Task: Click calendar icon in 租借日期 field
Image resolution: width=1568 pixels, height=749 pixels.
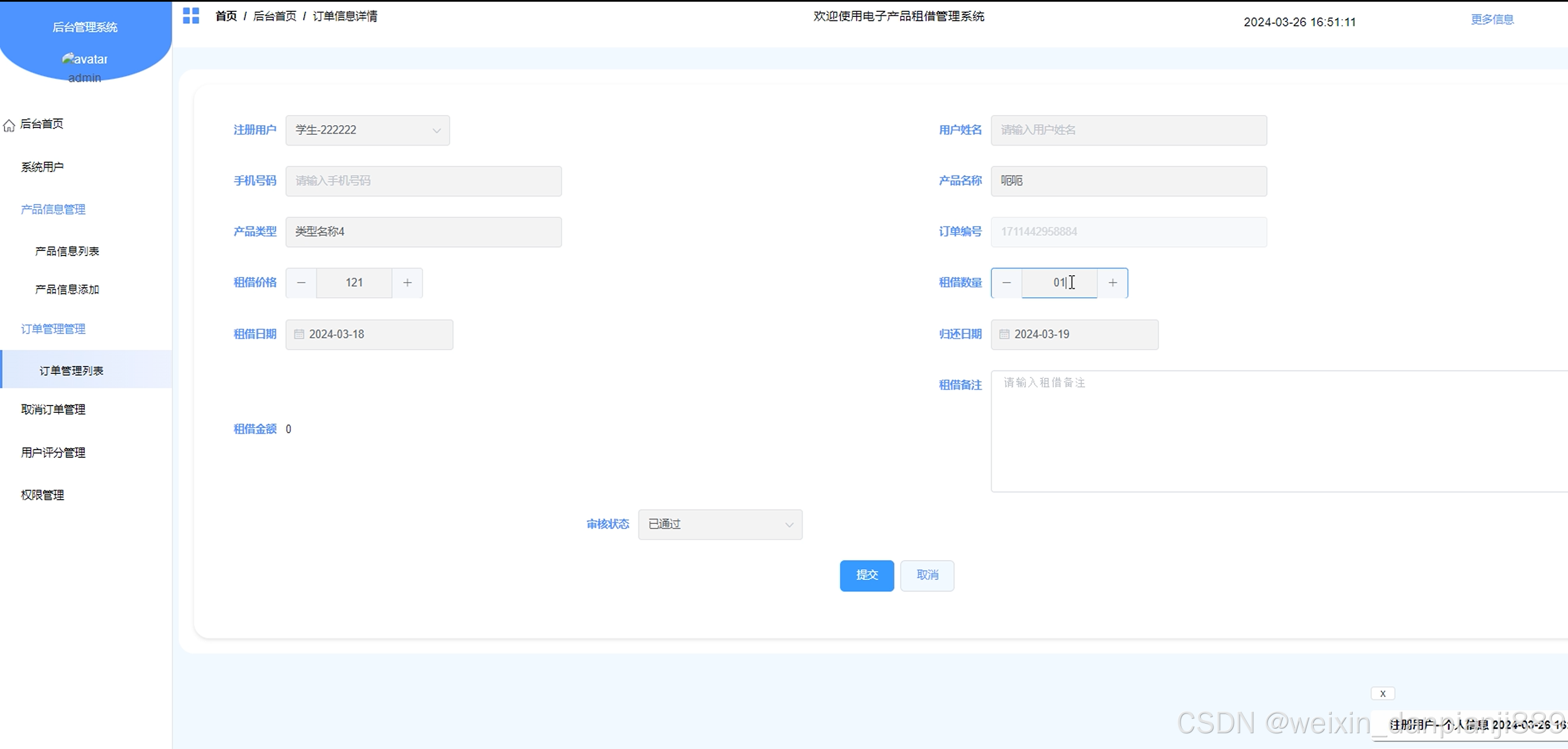Action: [299, 334]
